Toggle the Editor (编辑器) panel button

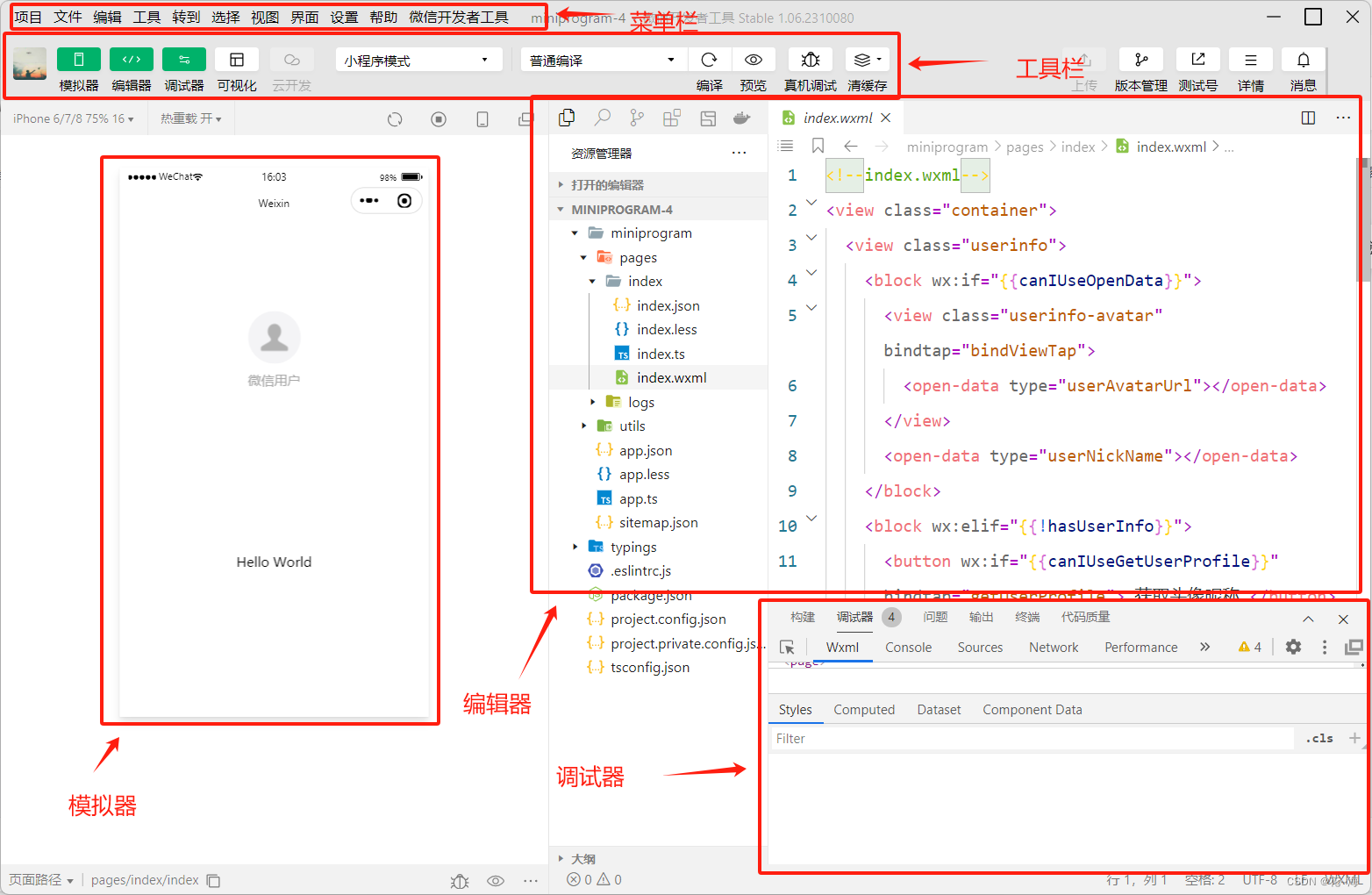tap(132, 60)
